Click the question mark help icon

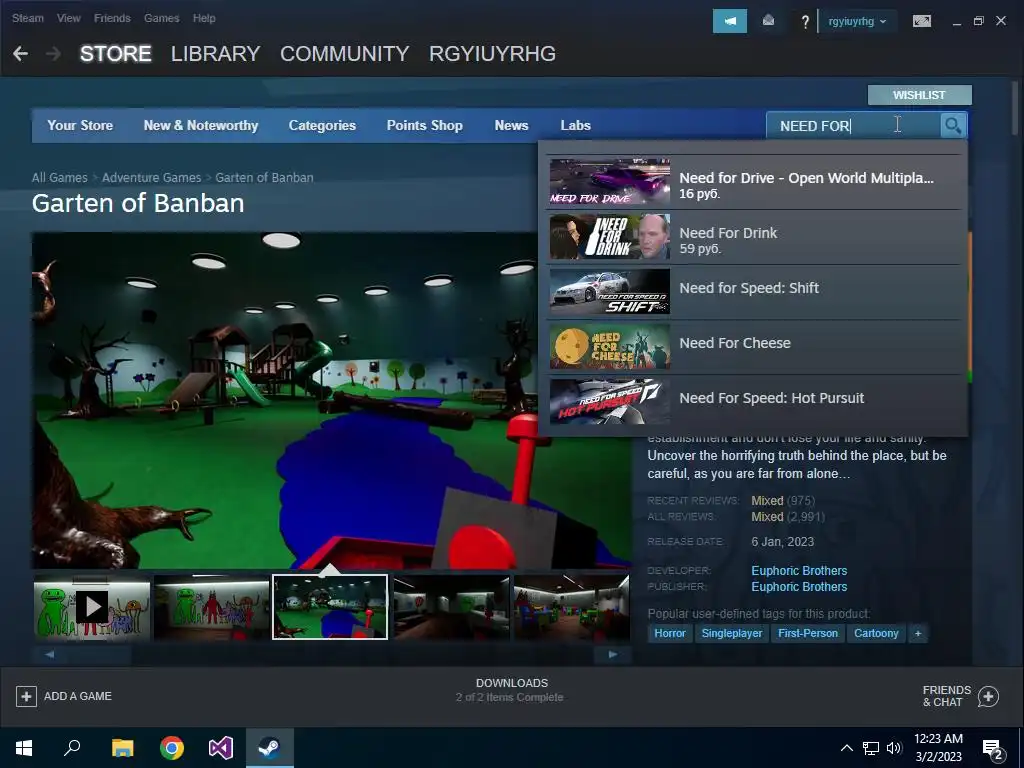click(x=805, y=22)
